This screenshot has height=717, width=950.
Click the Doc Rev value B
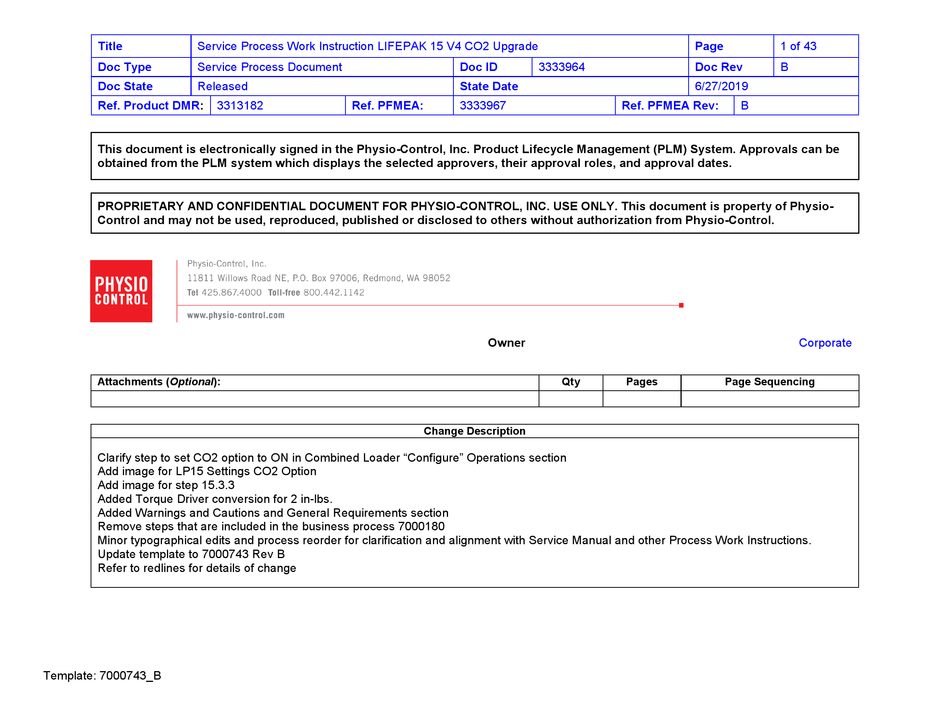784,67
